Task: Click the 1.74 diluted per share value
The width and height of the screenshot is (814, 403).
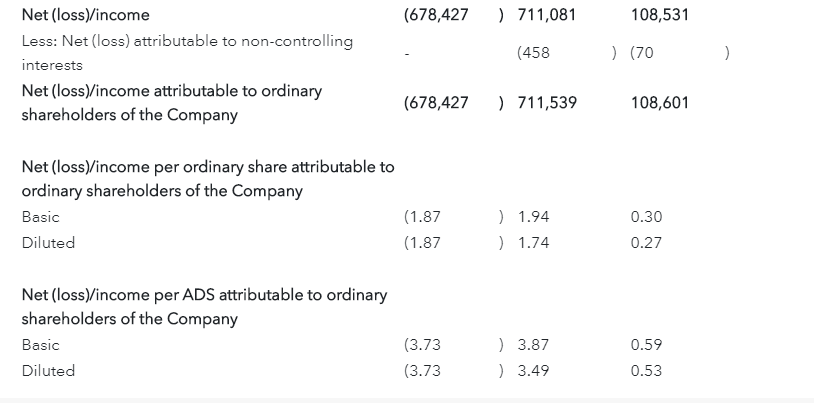Action: click(x=533, y=243)
